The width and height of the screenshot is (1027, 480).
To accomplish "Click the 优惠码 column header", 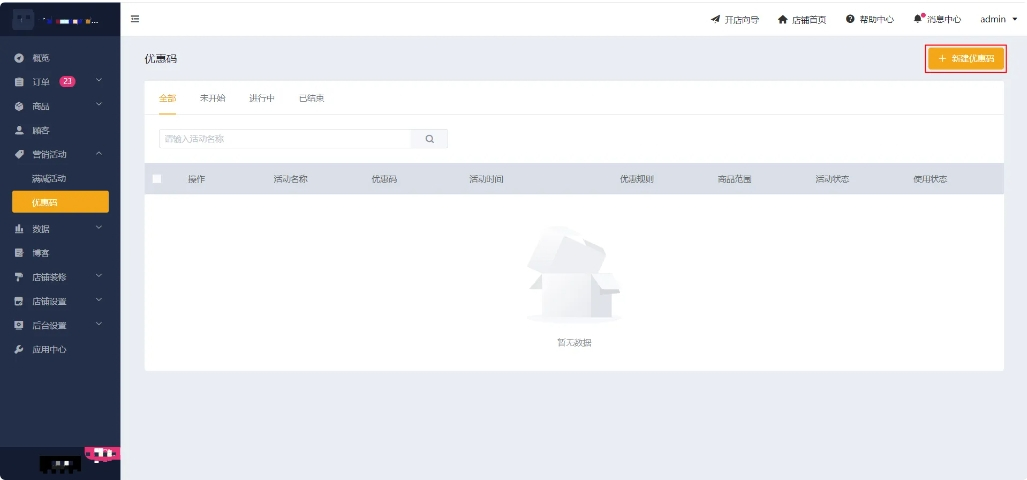I will pyautogui.click(x=384, y=179).
